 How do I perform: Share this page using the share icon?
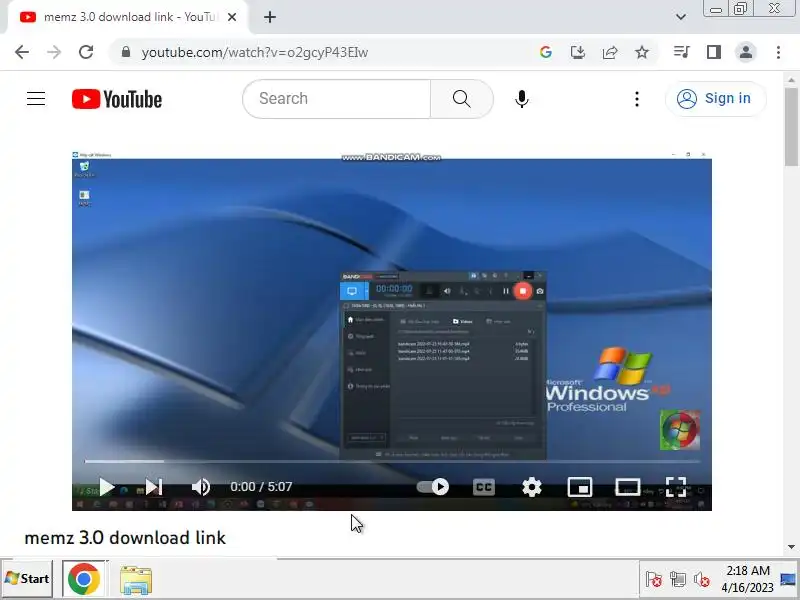click(x=610, y=52)
